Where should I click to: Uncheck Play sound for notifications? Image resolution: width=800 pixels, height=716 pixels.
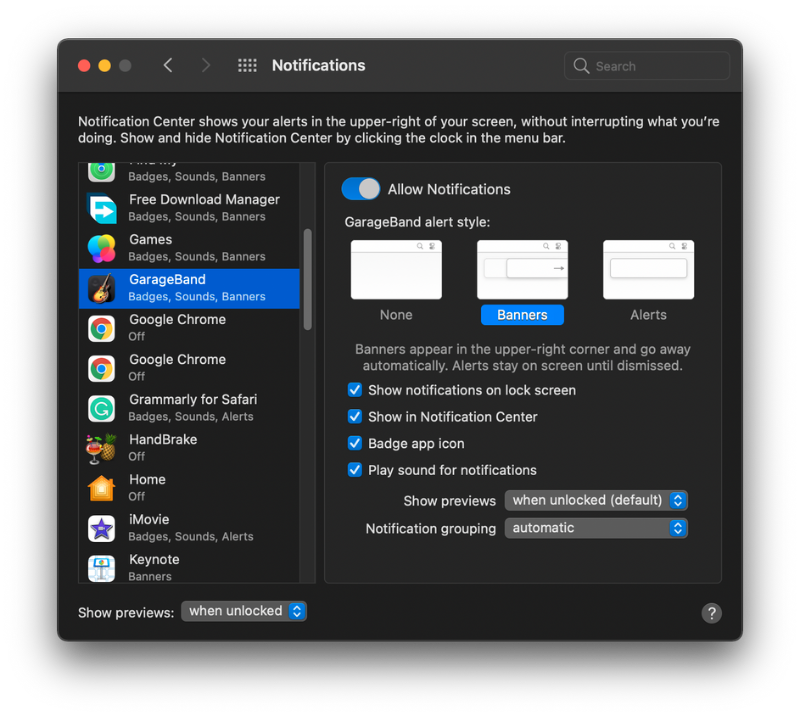click(x=354, y=470)
